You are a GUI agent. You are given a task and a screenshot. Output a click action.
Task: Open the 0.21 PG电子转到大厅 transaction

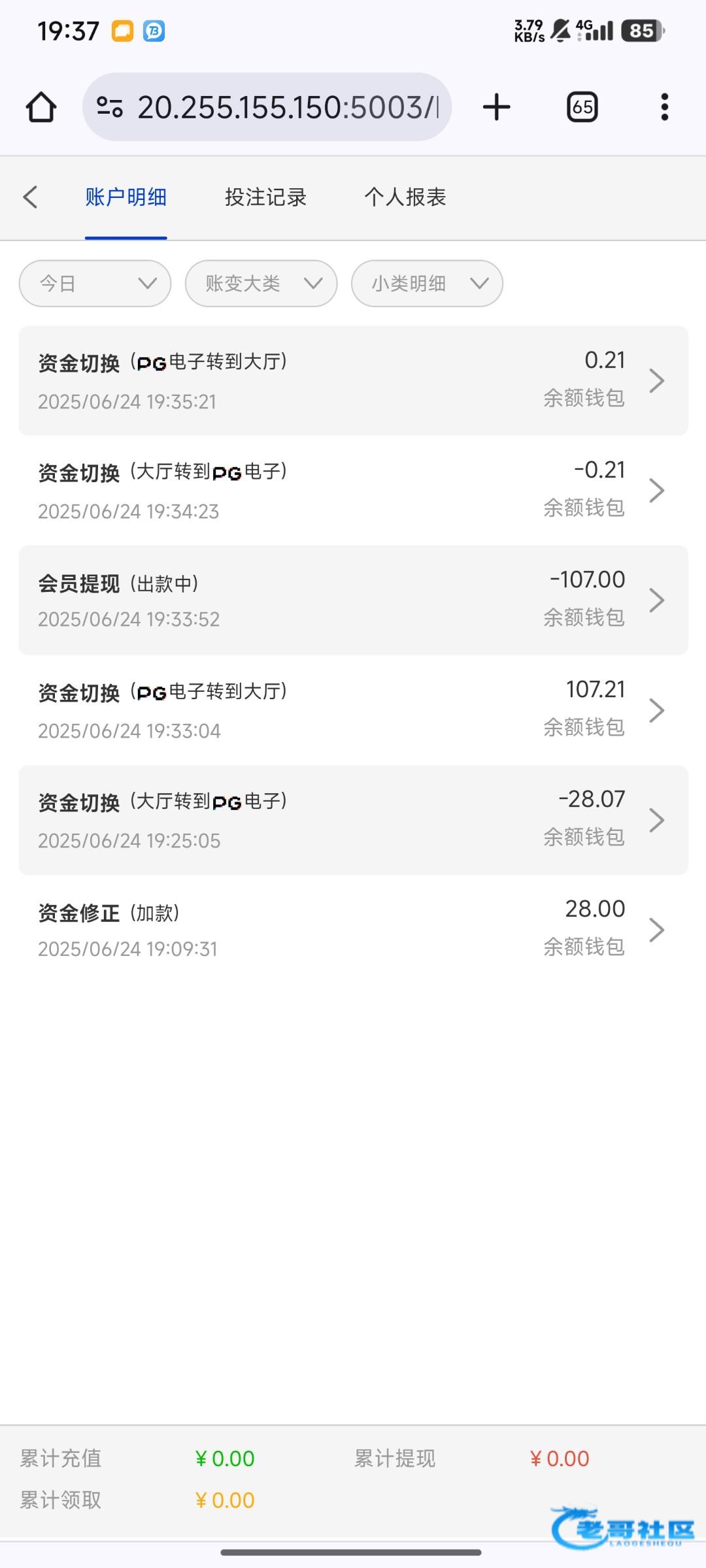coord(327,380)
